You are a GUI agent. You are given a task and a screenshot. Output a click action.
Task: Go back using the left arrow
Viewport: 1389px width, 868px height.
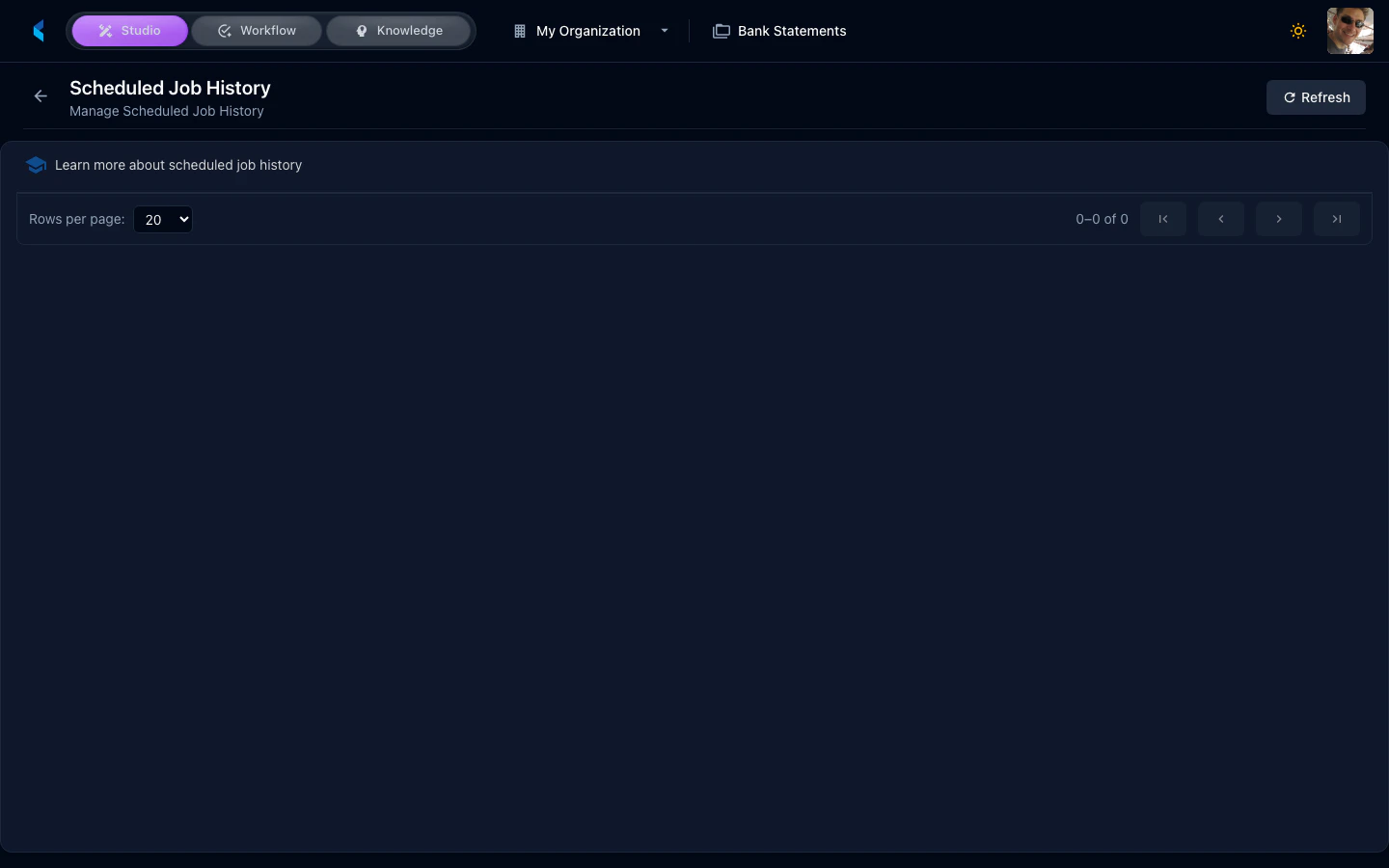pos(41,96)
